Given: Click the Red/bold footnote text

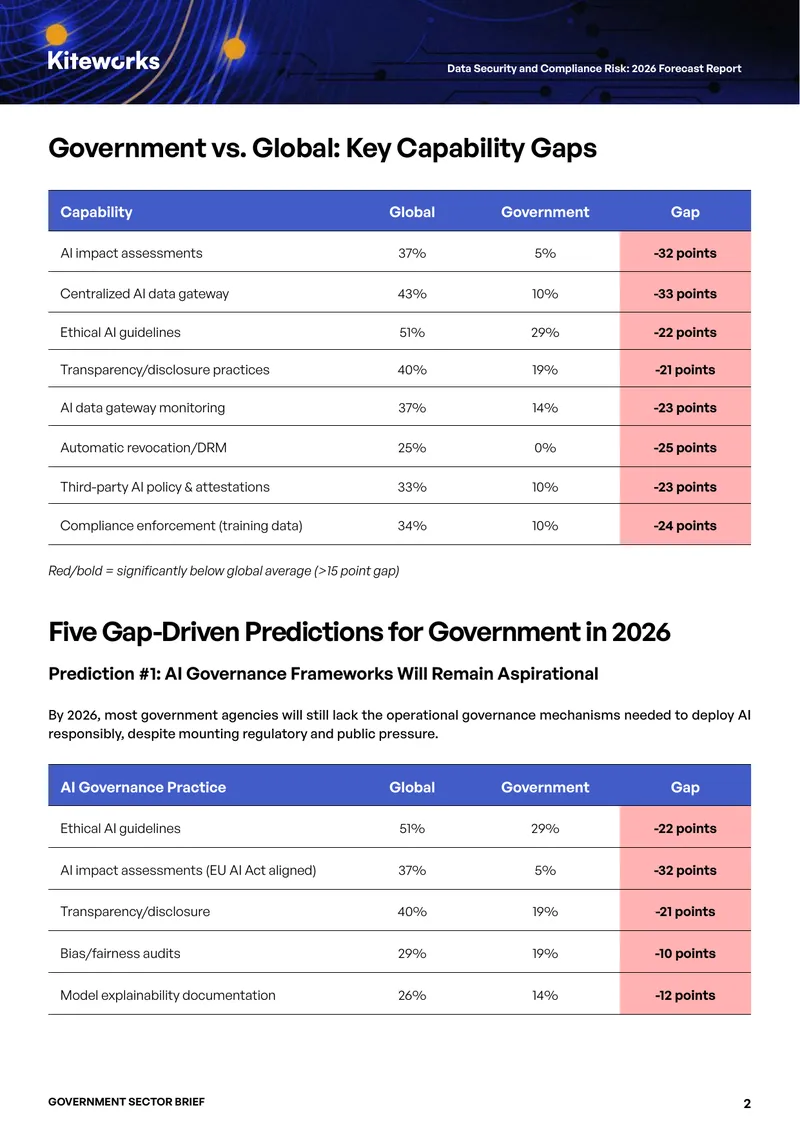Looking at the screenshot, I should (223, 571).
